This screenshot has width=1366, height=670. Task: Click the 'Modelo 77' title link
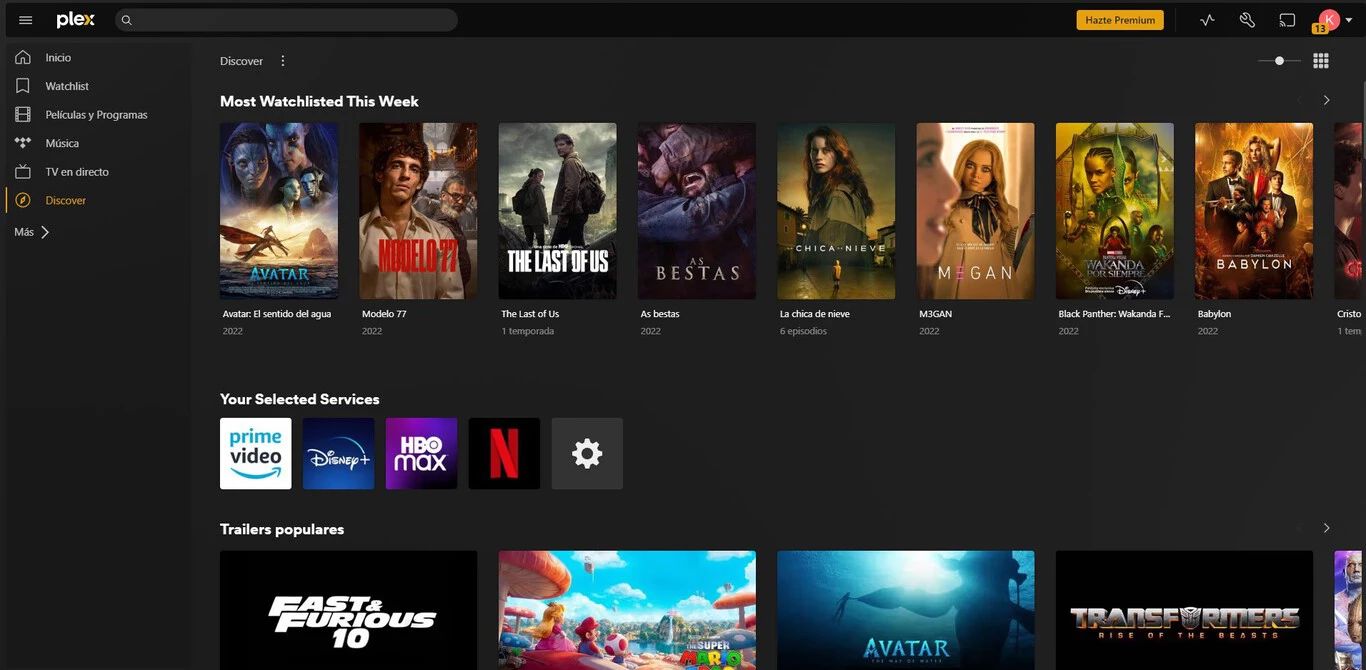[384, 314]
